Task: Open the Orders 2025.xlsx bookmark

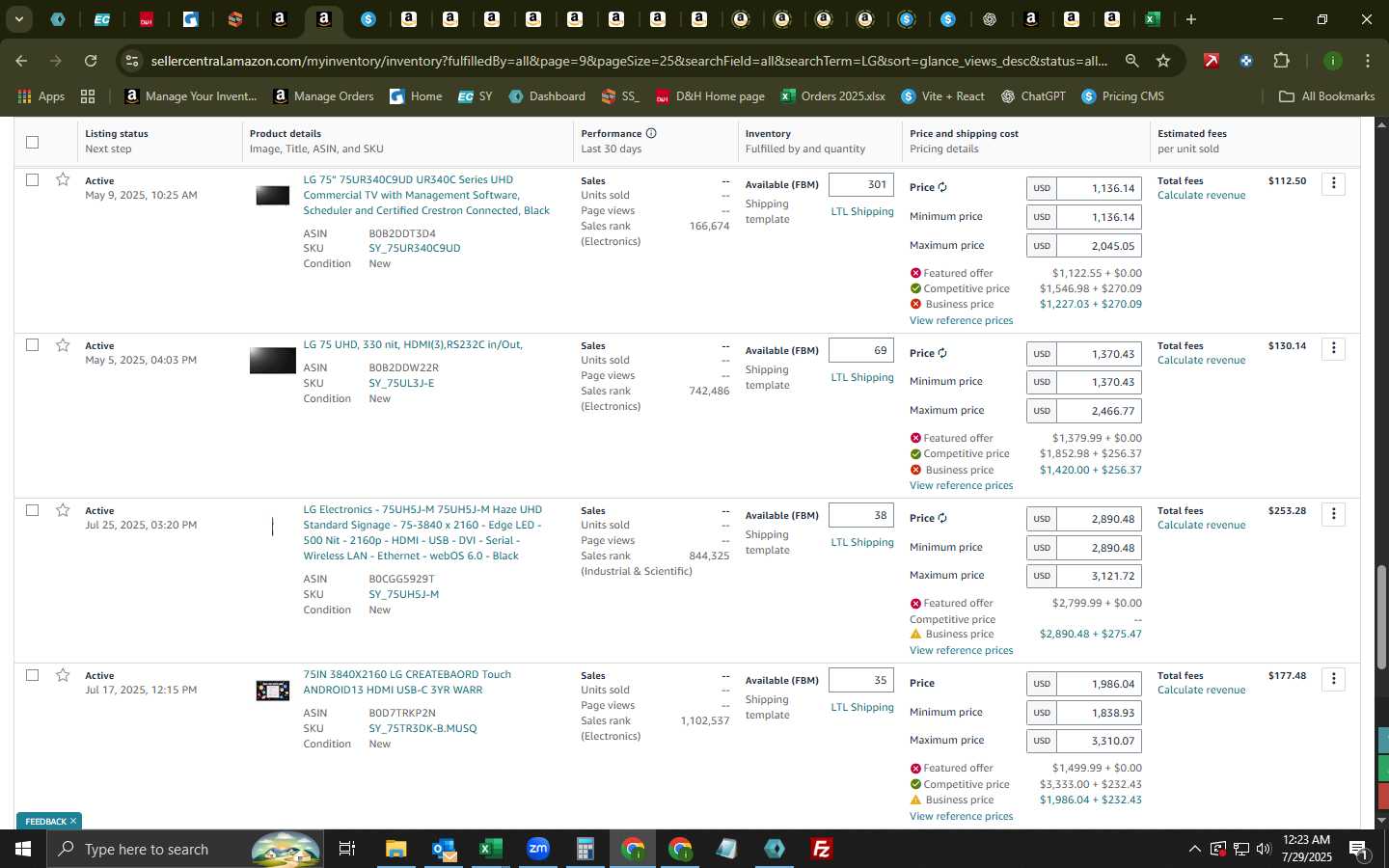Action: [x=833, y=96]
